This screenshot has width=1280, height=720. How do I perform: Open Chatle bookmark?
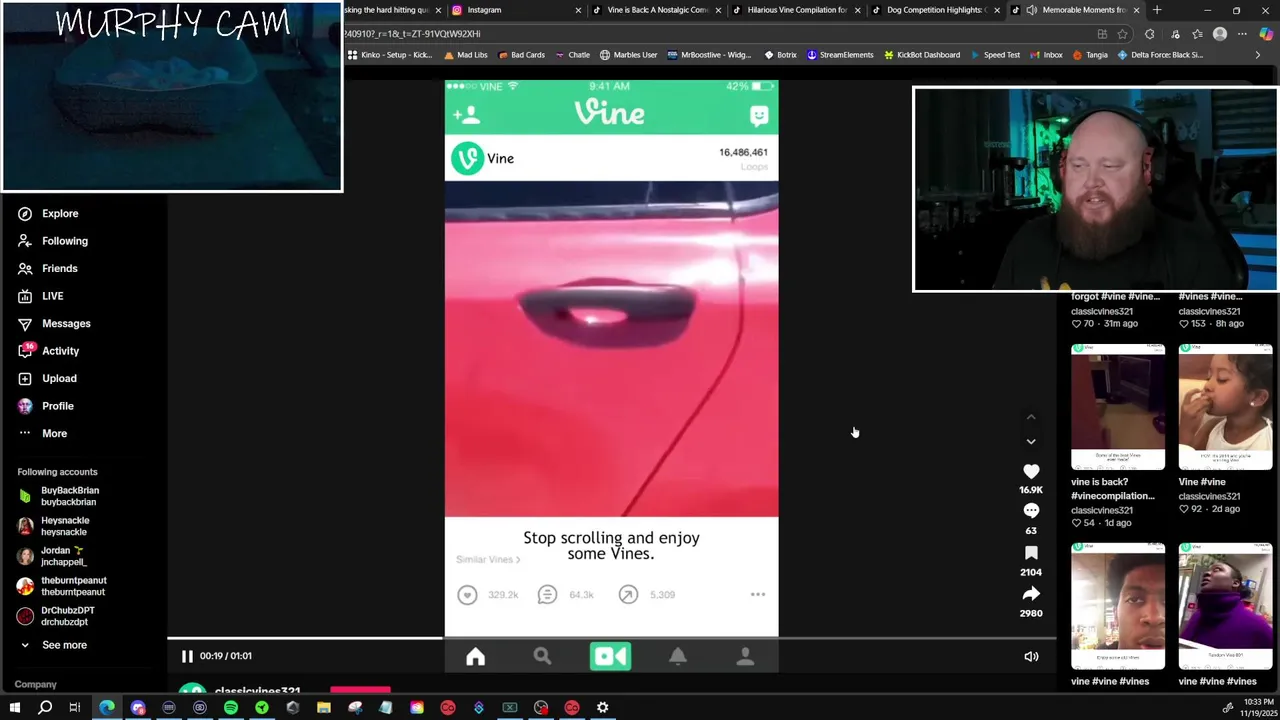(572, 55)
